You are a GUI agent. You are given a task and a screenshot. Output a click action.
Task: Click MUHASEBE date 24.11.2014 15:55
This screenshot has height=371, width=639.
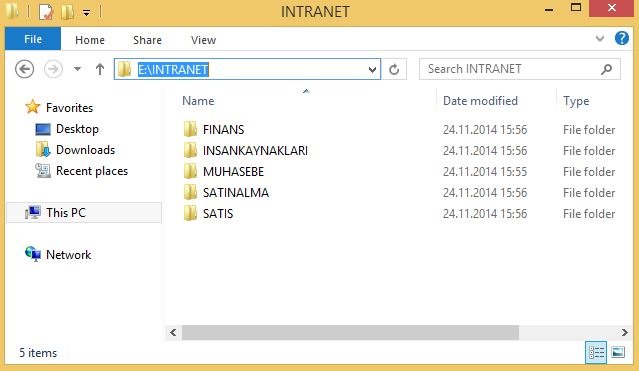485,172
